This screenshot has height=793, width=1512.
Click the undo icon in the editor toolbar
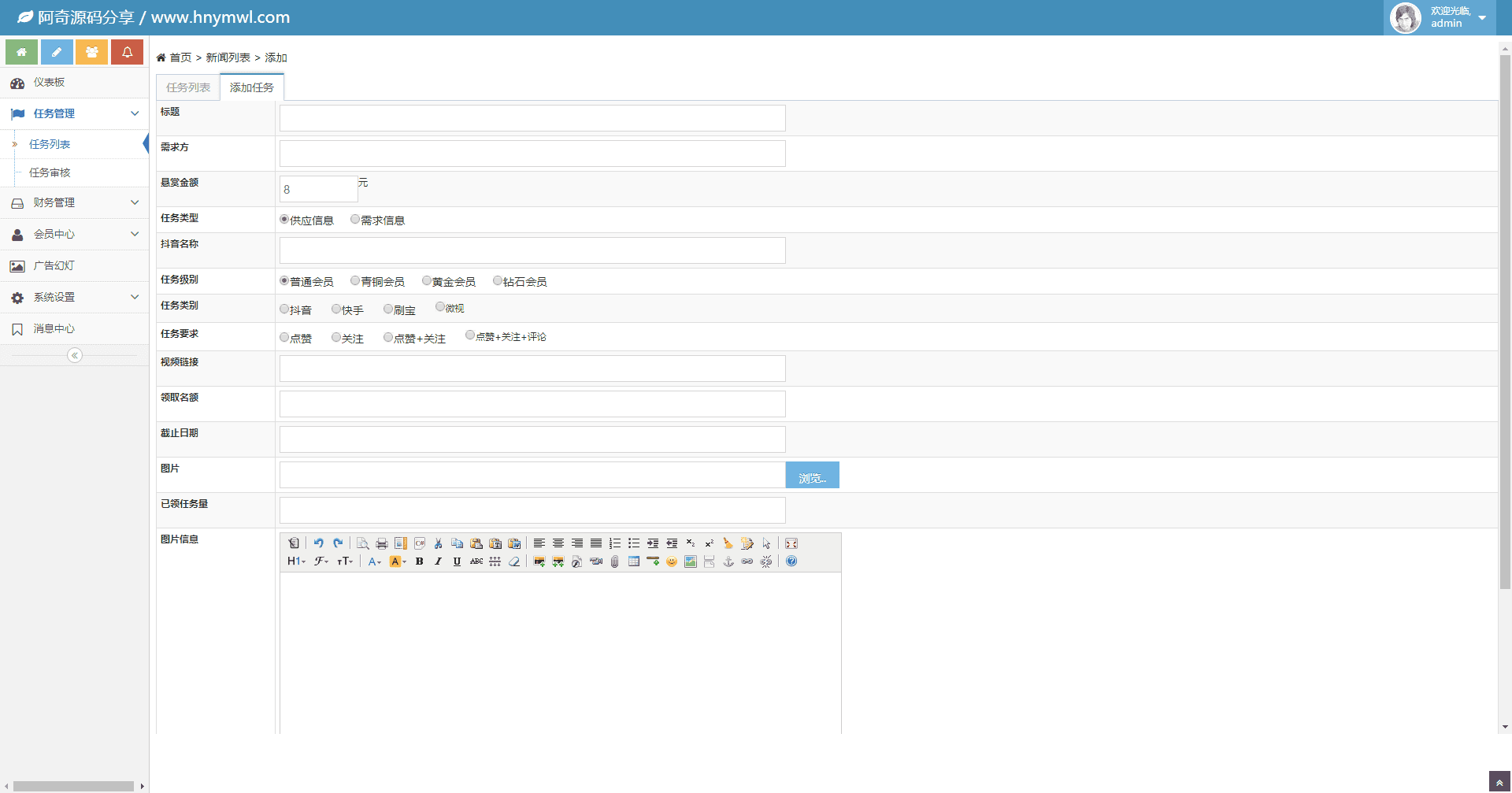click(318, 543)
